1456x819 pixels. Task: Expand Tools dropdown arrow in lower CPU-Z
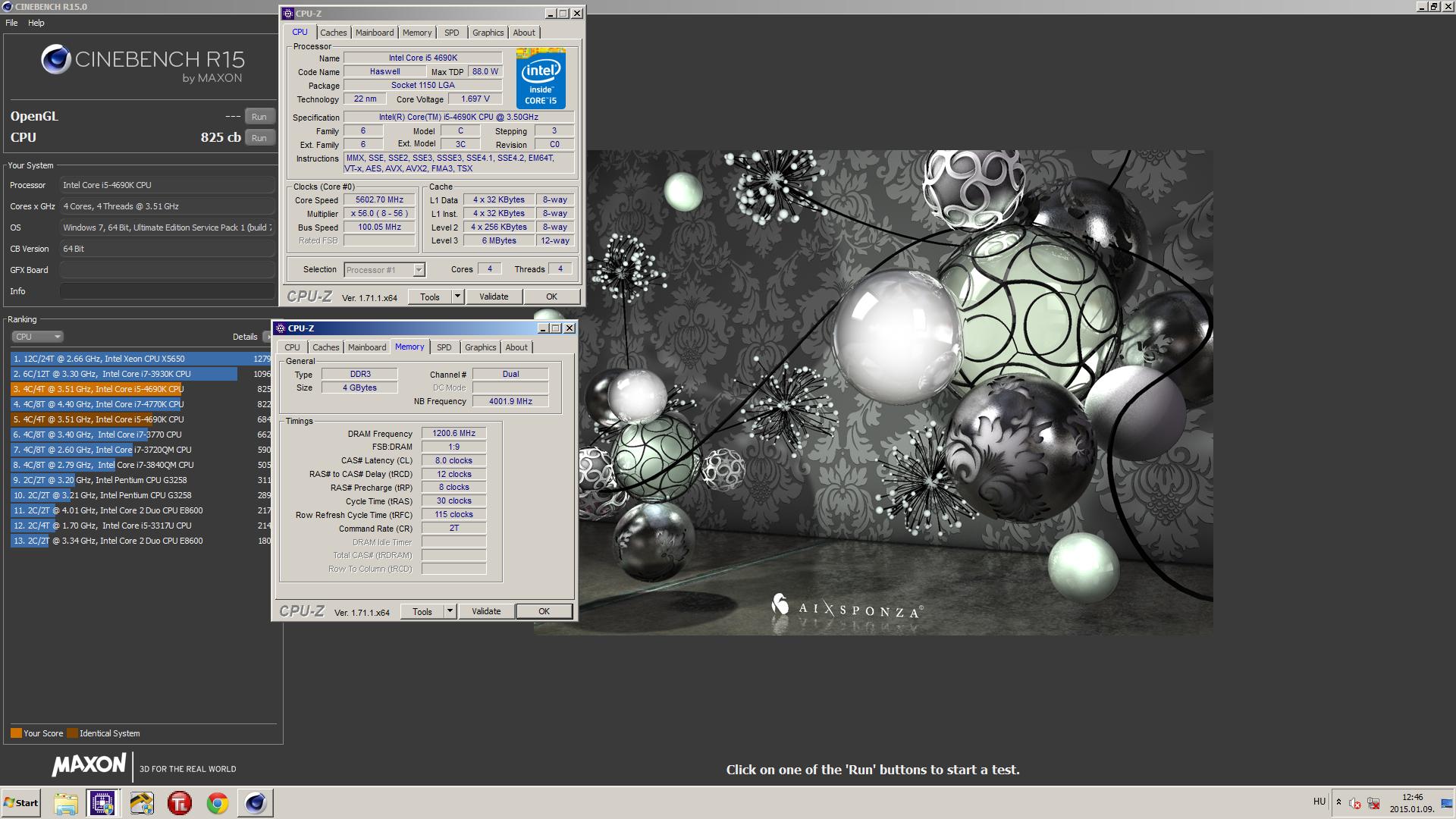click(x=450, y=612)
